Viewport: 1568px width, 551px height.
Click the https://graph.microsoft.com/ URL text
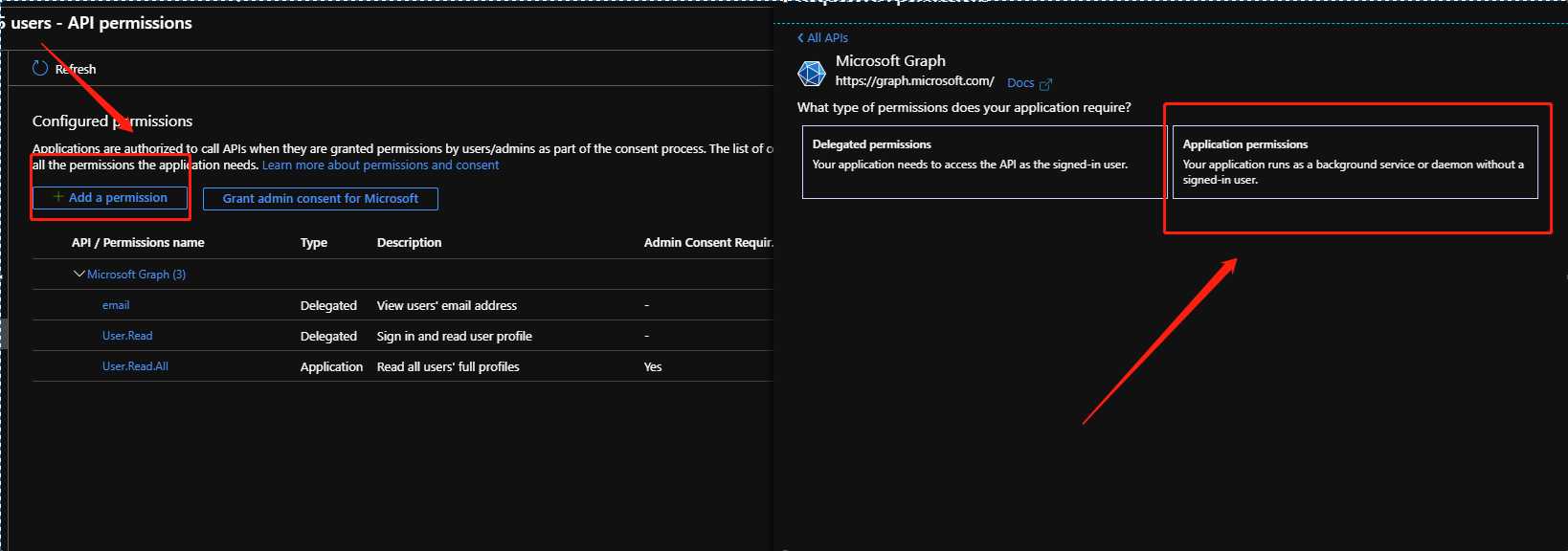(914, 81)
